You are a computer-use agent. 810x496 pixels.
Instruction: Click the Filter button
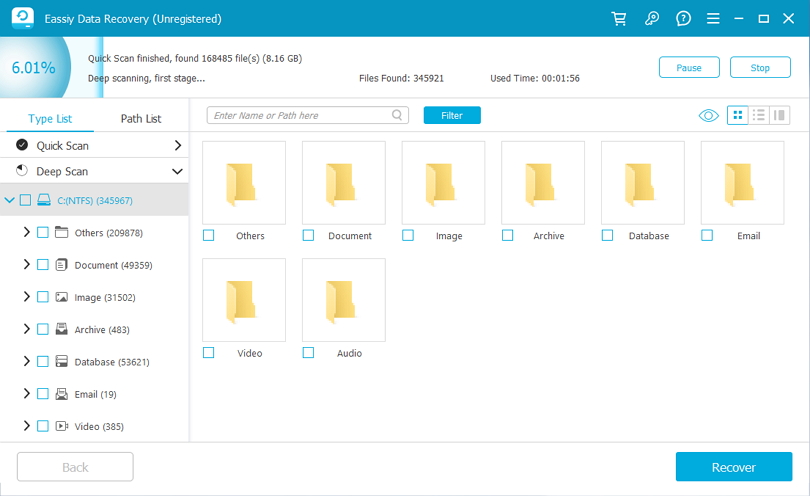(452, 115)
